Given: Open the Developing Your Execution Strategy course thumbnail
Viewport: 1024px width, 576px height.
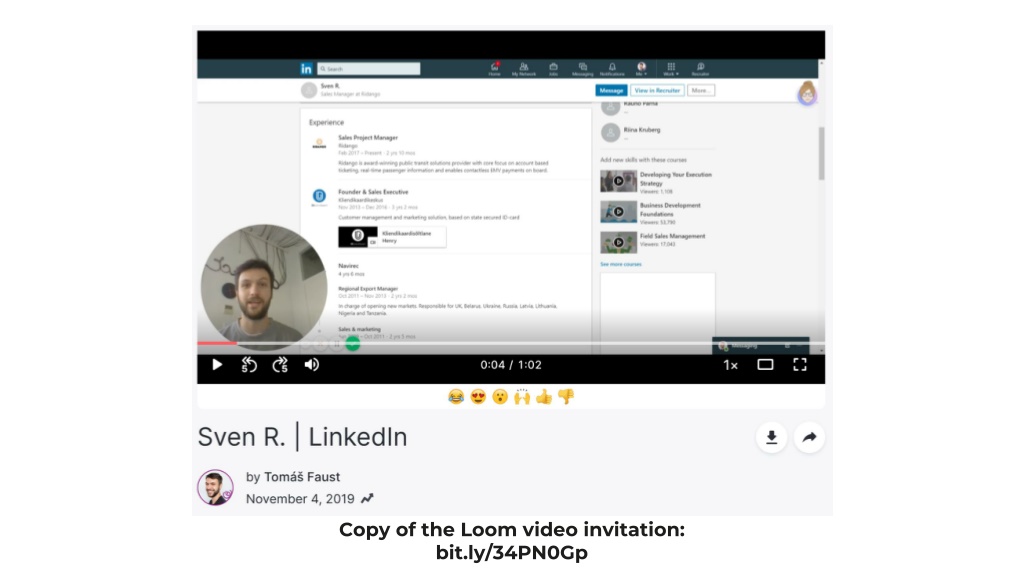Looking at the screenshot, I should click(618, 181).
